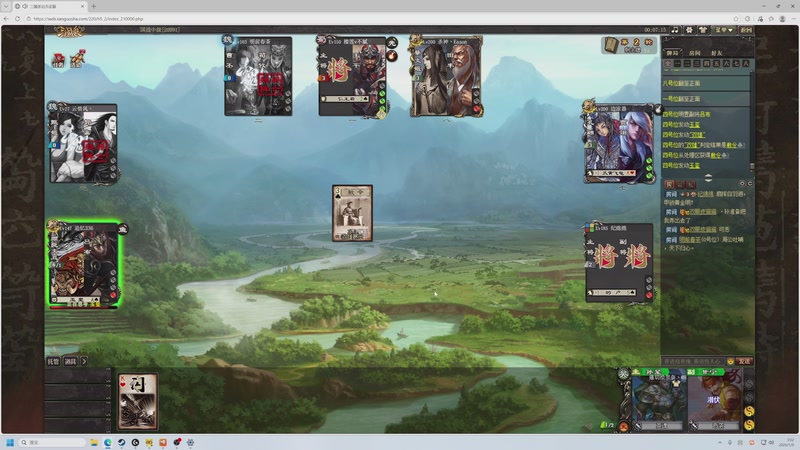Screen dimensions: 800x450
Task: Click the task icon at top-left of battlefield
Action: pyautogui.click(x=58, y=60)
